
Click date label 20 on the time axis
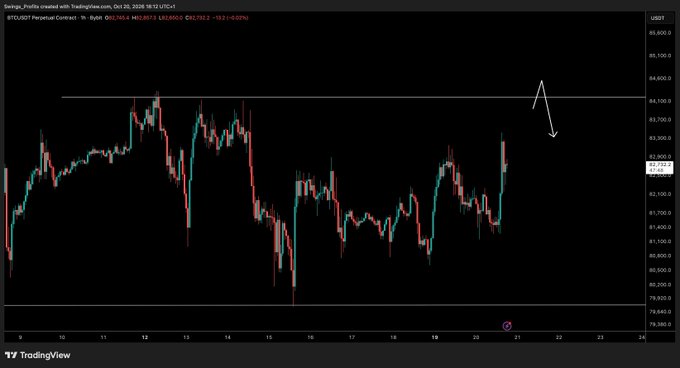click(x=476, y=337)
